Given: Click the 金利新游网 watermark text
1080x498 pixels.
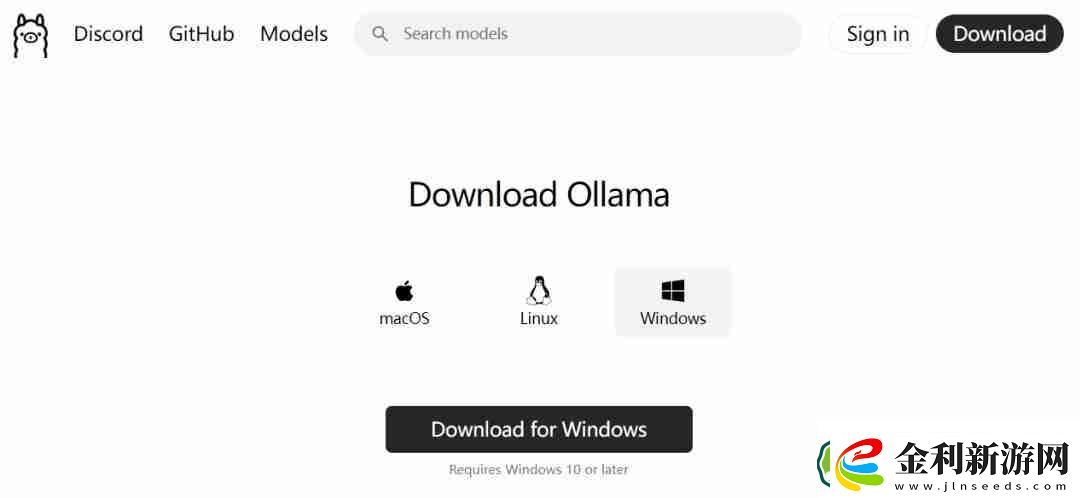Looking at the screenshot, I should click(982, 457).
